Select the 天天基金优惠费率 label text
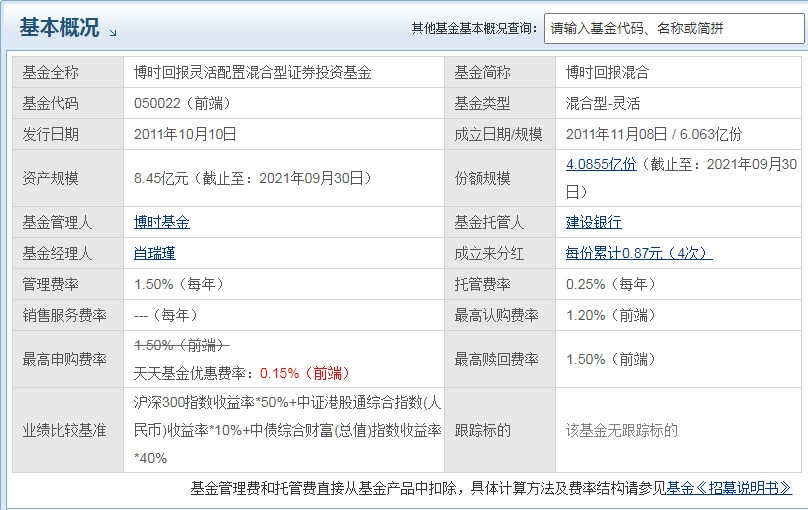 point(195,373)
